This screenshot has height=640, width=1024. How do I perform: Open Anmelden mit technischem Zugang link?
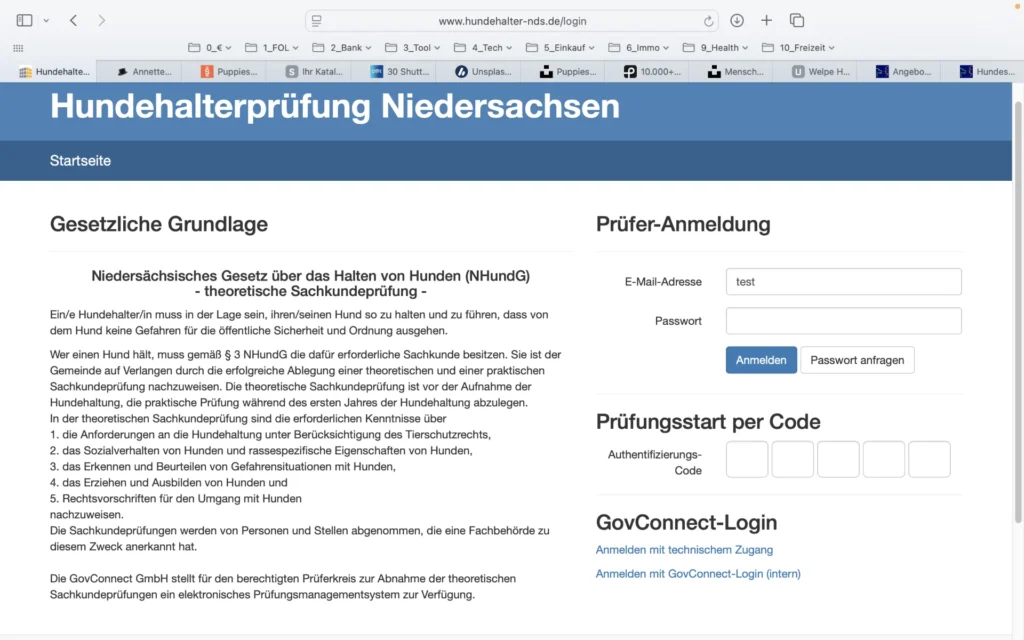point(684,550)
